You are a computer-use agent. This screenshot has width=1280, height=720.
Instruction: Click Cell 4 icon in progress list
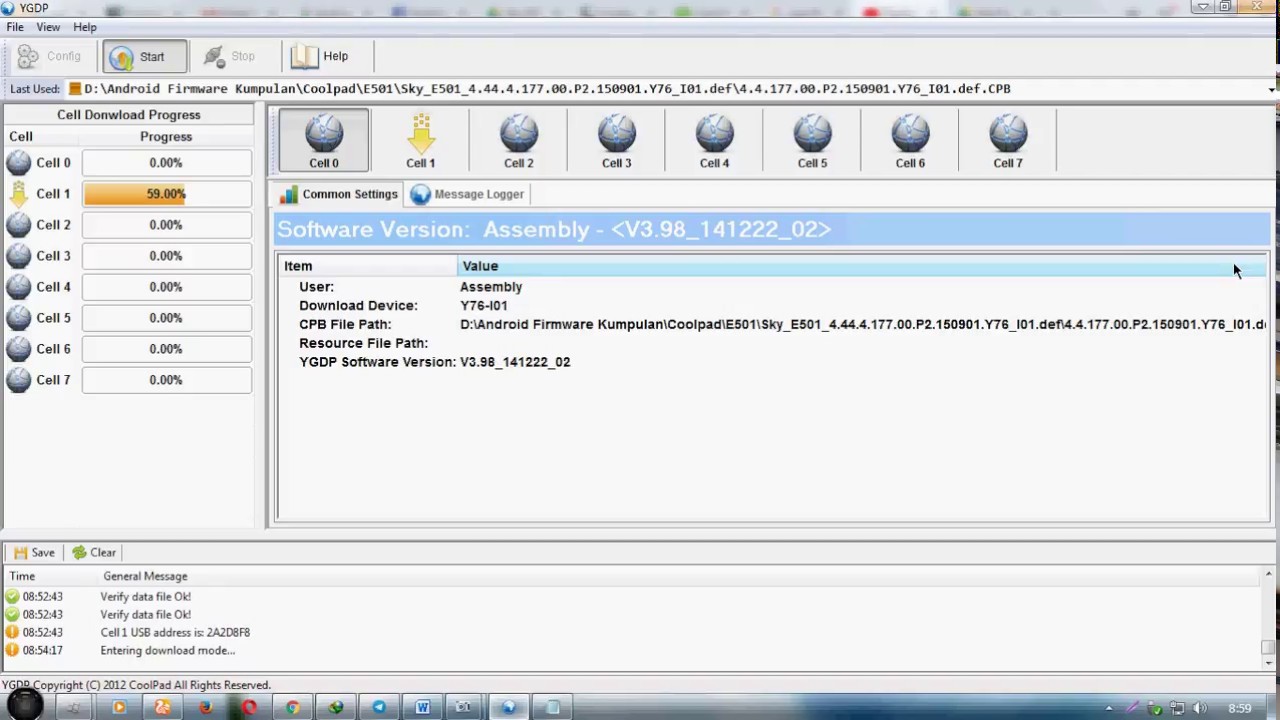click(18, 287)
